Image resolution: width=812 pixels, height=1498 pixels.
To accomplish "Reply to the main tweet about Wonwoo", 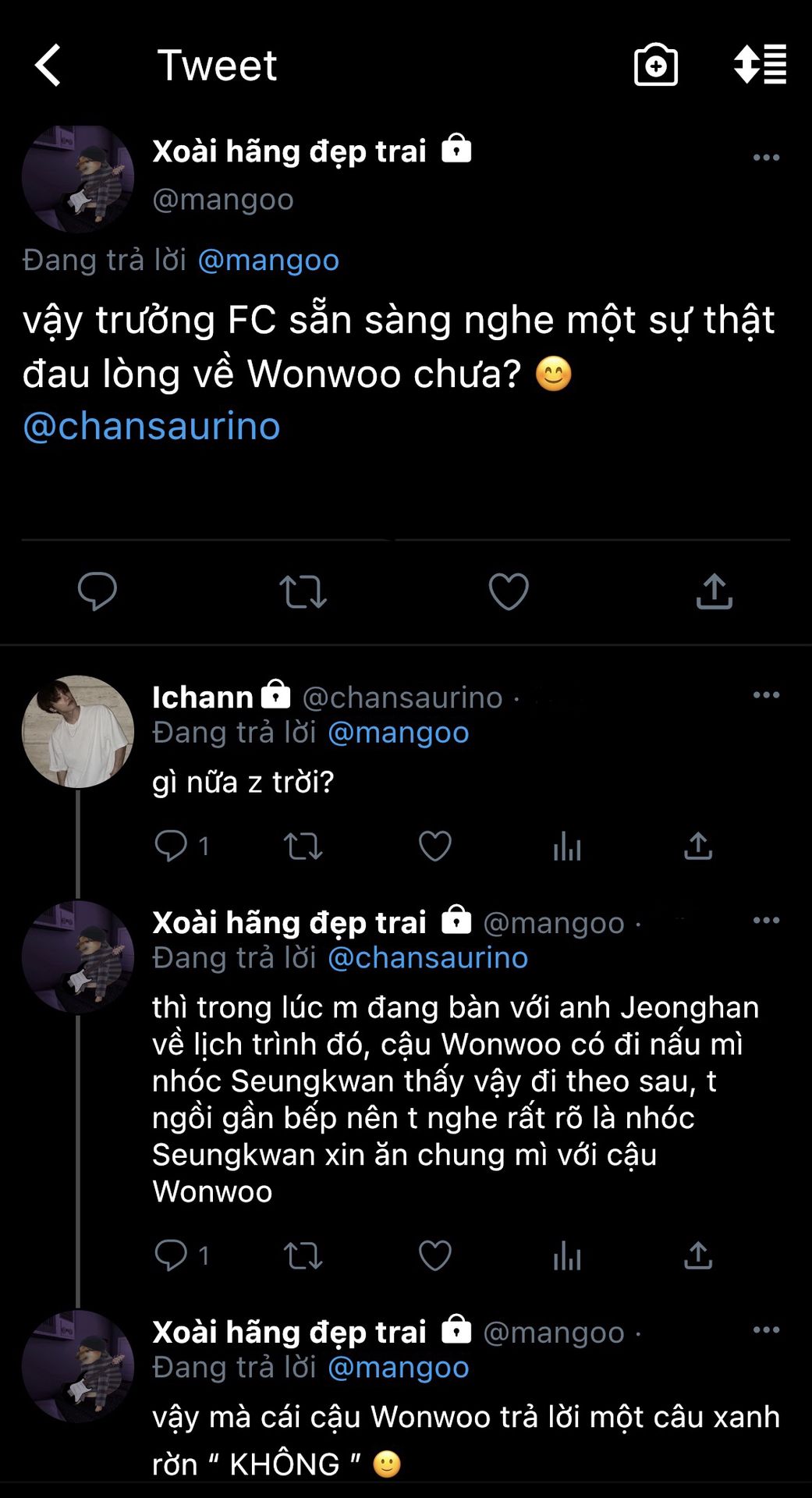I will click(x=98, y=591).
